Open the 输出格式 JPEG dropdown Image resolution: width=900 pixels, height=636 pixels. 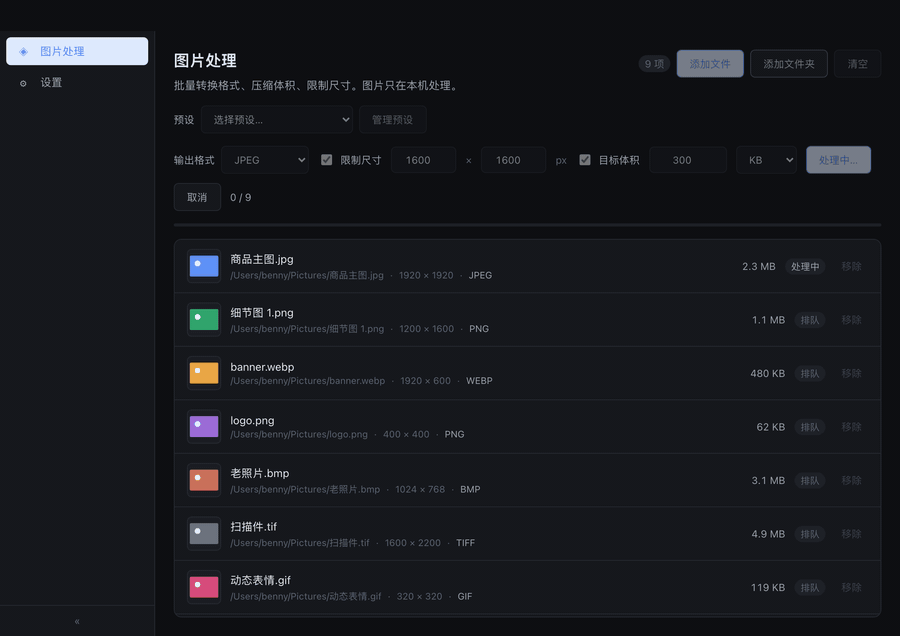pyautogui.click(x=265, y=160)
